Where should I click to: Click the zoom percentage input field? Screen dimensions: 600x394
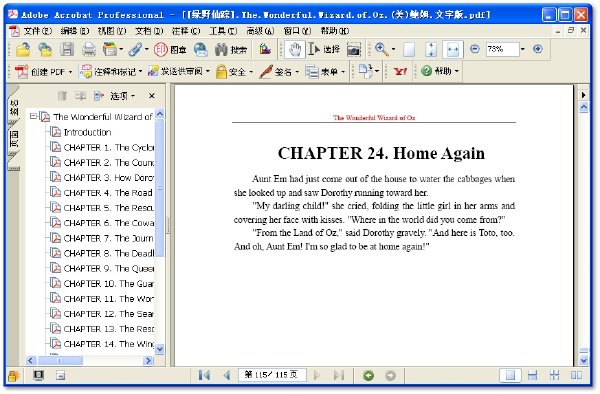coord(502,49)
